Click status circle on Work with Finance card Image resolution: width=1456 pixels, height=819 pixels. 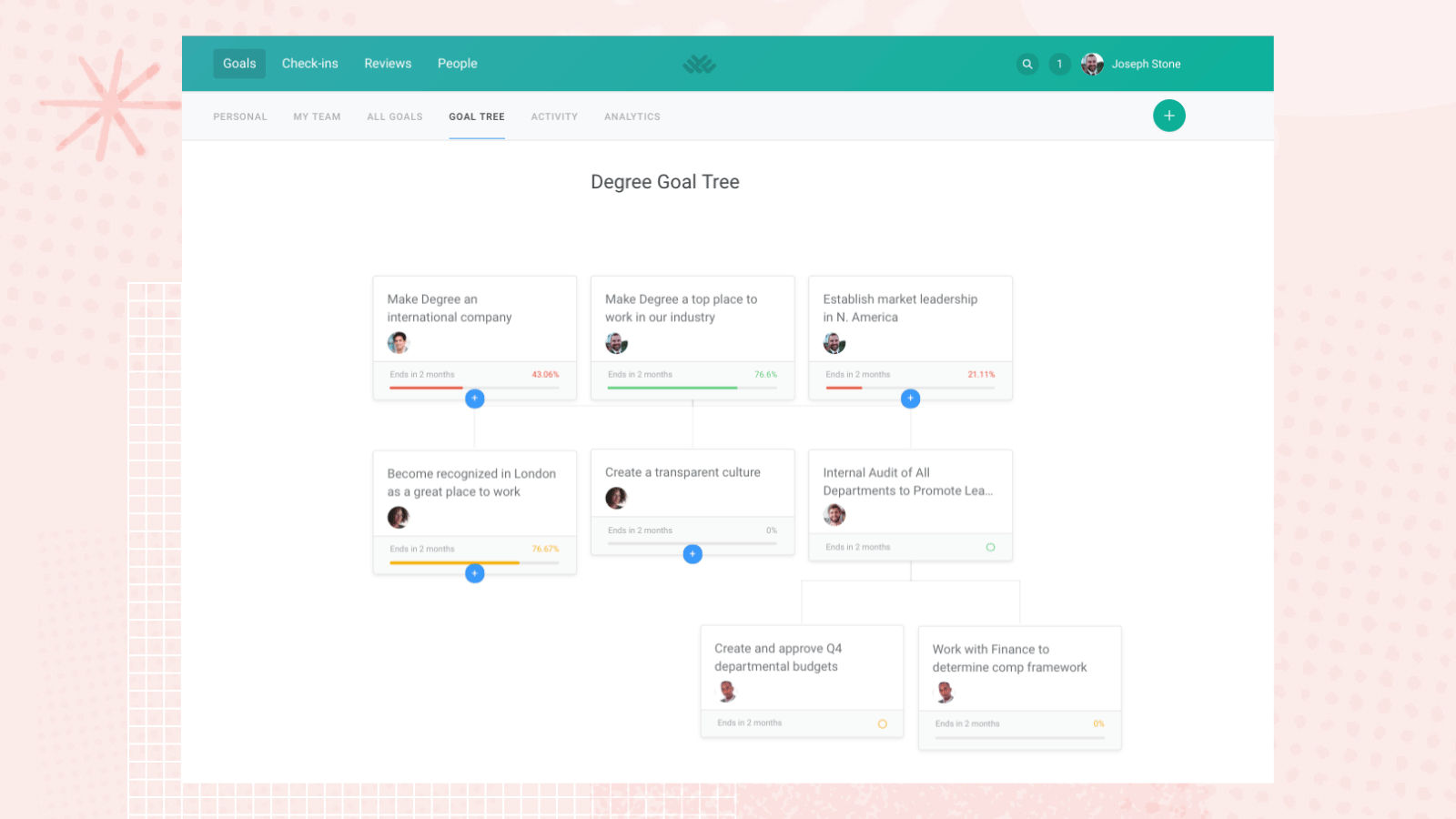click(1097, 723)
